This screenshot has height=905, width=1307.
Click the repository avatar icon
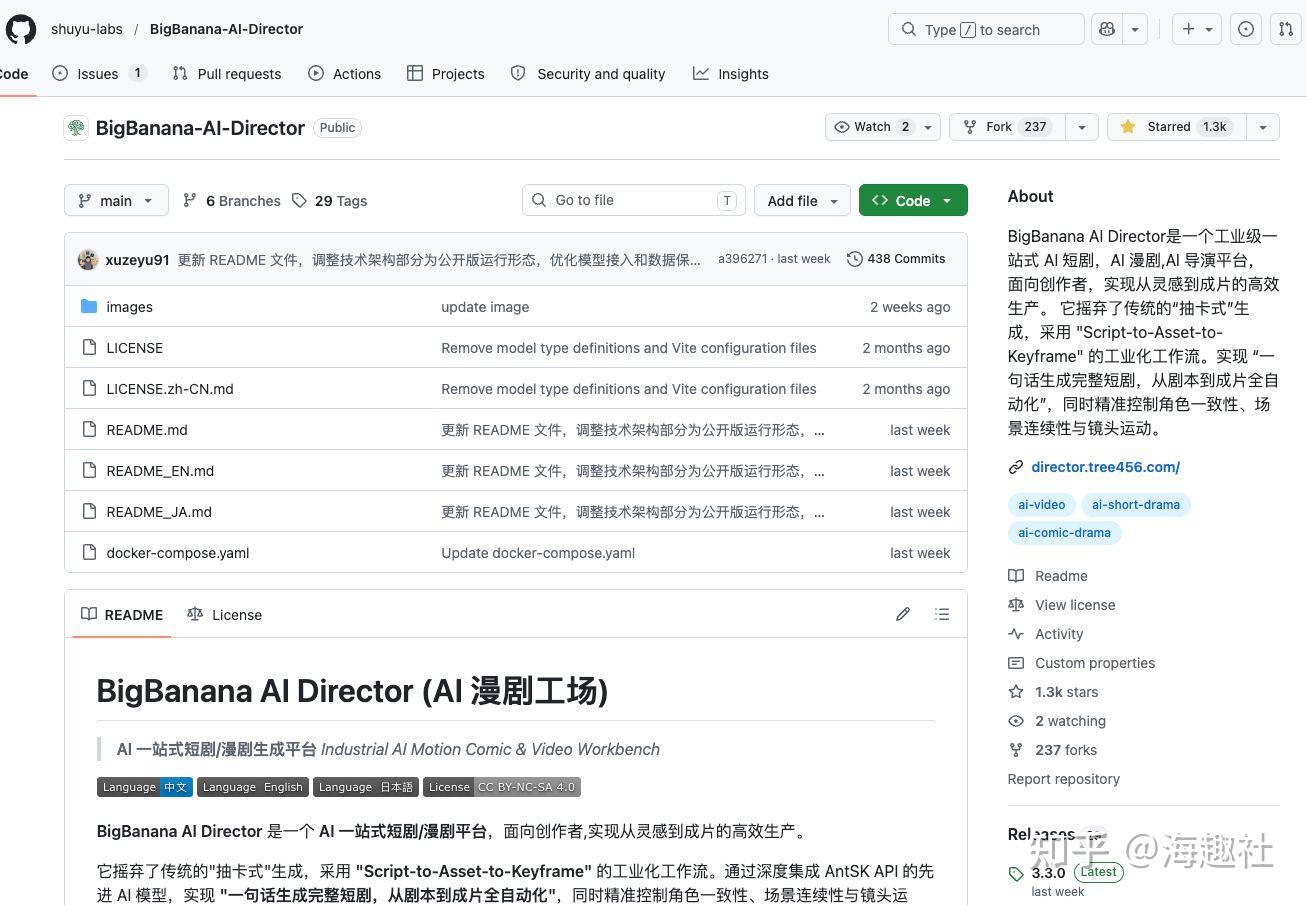76,127
